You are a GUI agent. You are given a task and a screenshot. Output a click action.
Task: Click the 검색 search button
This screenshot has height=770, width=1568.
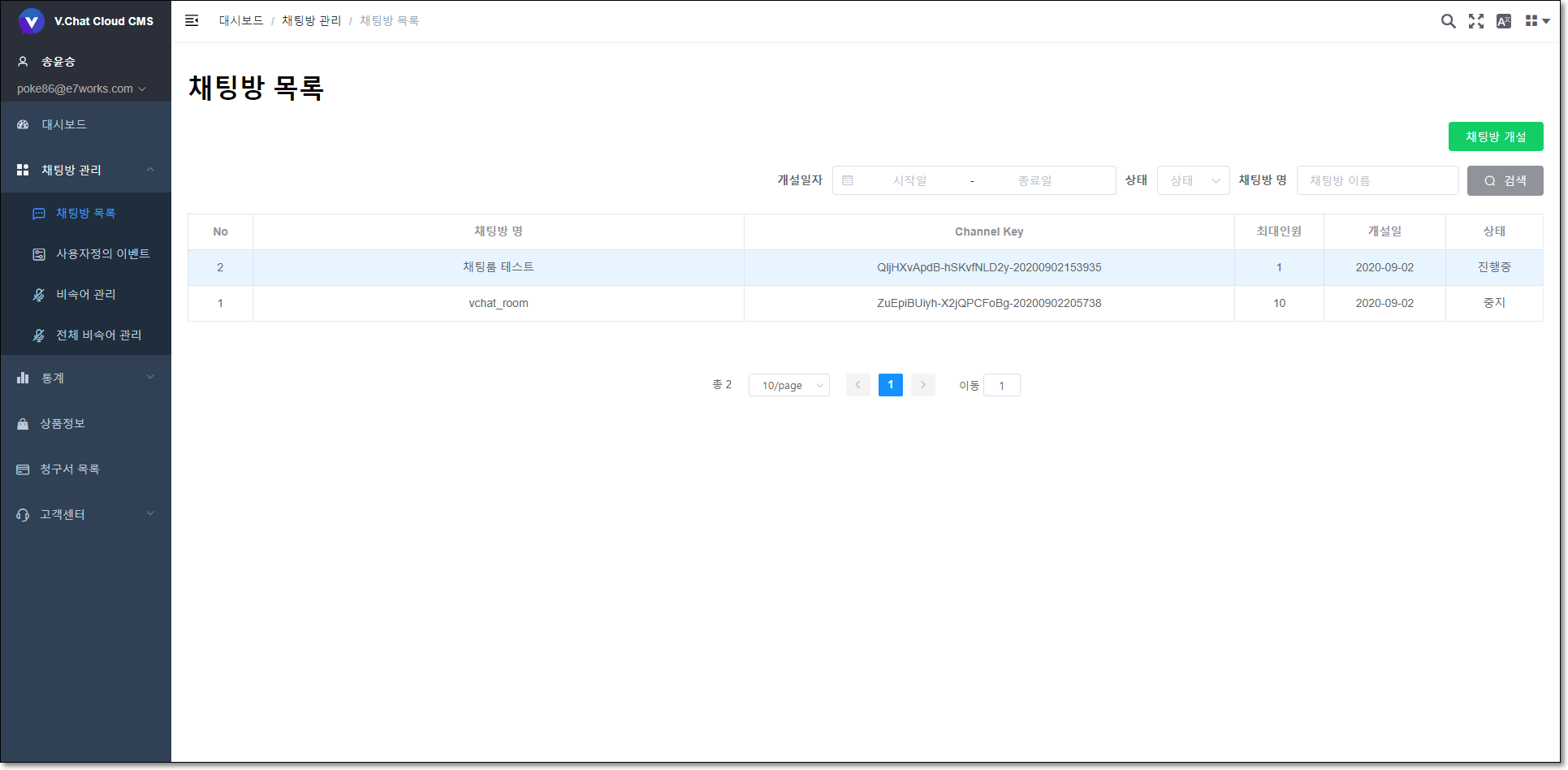tap(1505, 180)
